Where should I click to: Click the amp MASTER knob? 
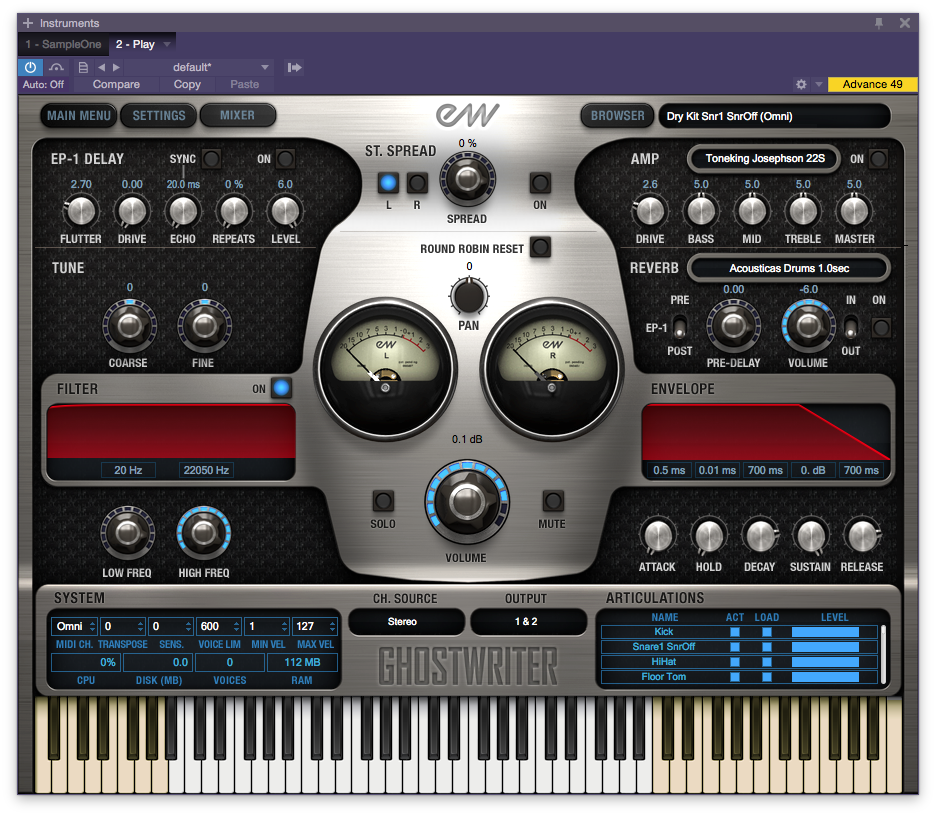point(854,211)
